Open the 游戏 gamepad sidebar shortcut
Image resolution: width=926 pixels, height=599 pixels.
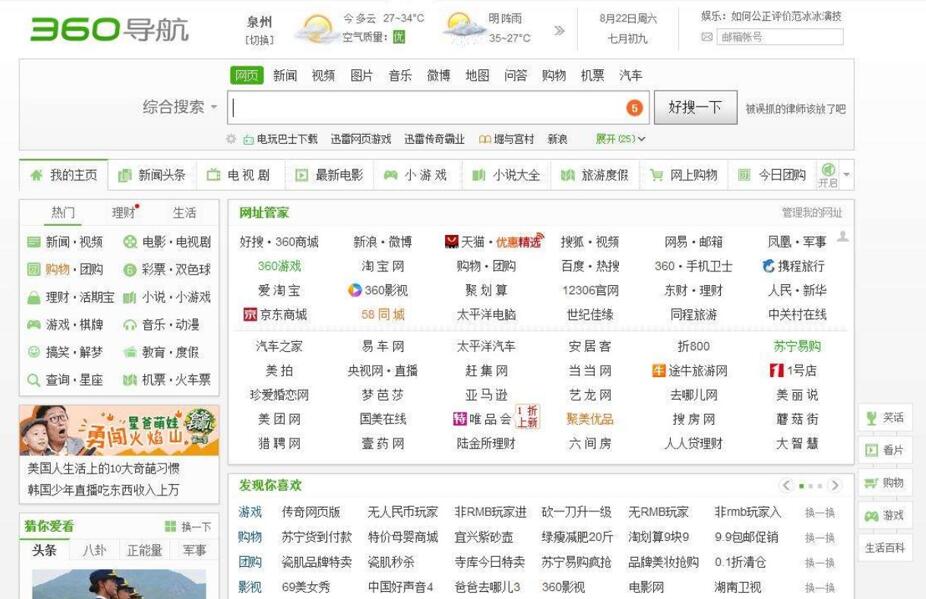[x=885, y=515]
